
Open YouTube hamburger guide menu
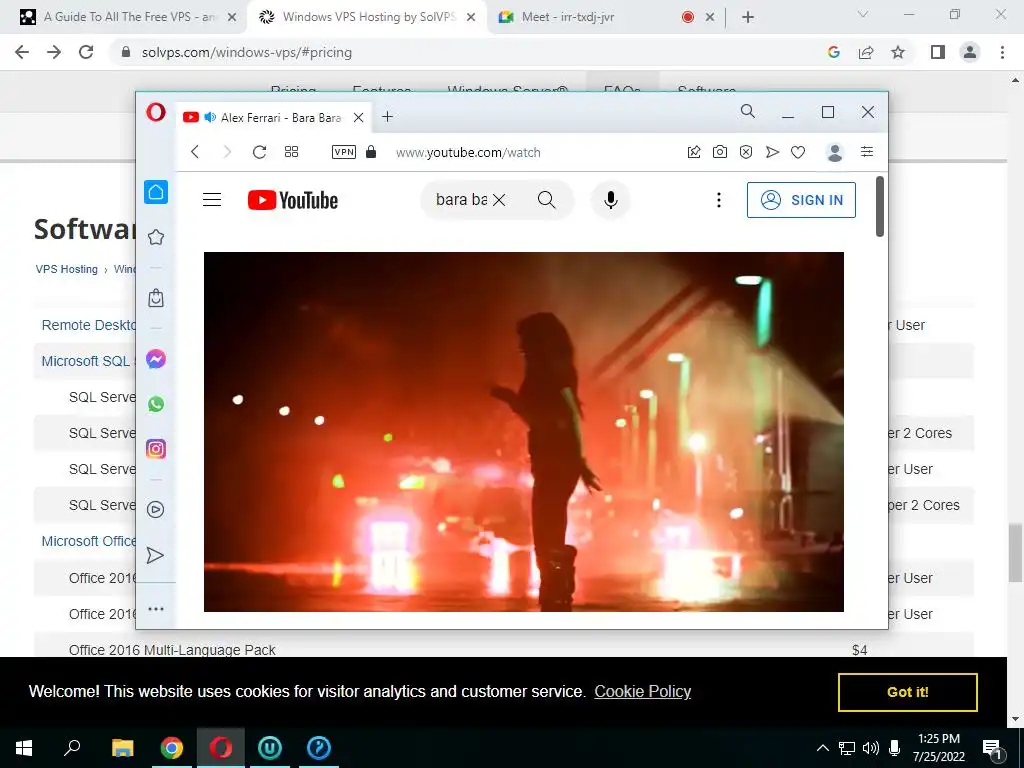click(x=212, y=200)
